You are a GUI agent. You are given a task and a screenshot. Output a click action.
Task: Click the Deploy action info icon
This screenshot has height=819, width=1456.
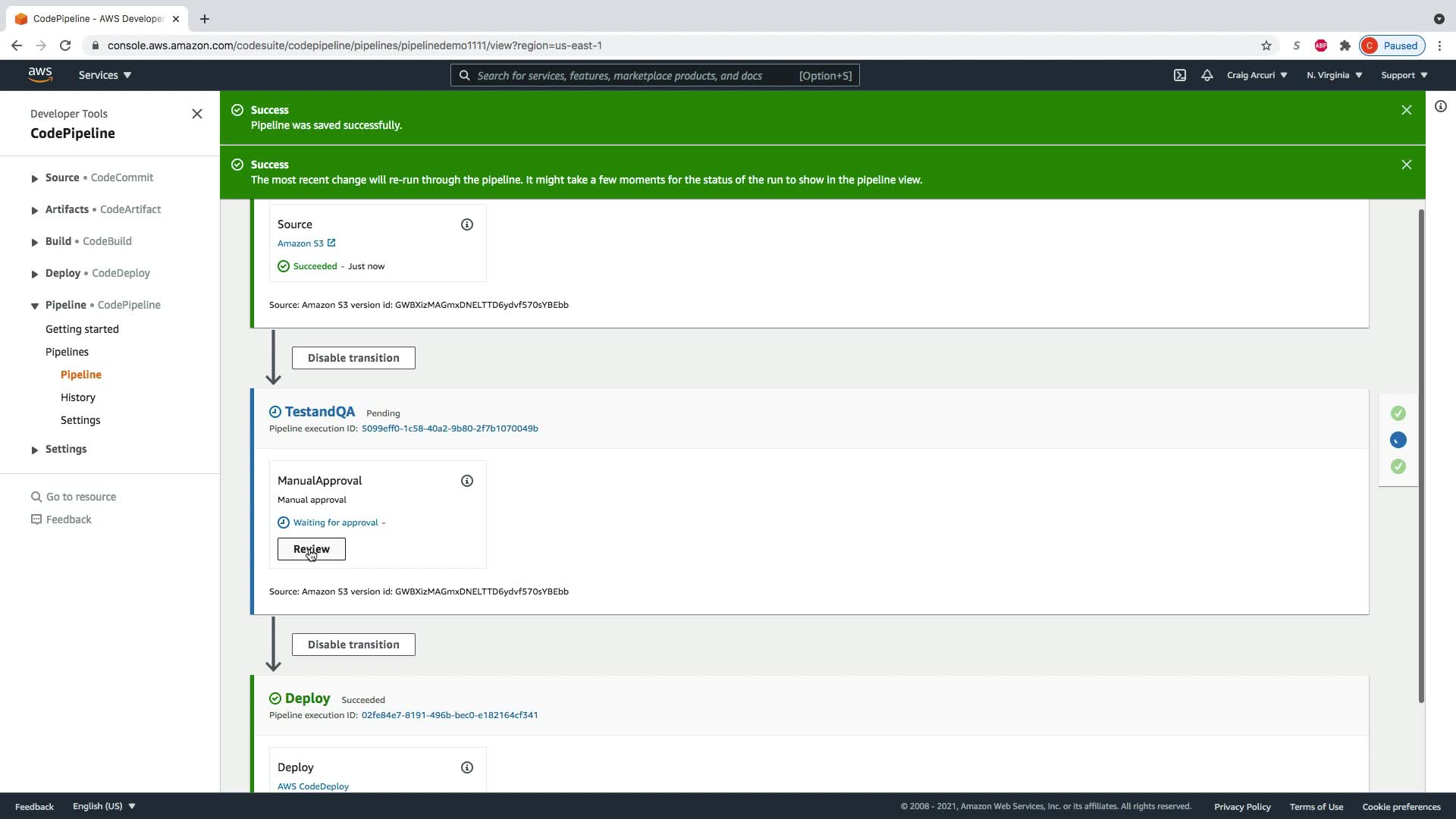(x=467, y=767)
